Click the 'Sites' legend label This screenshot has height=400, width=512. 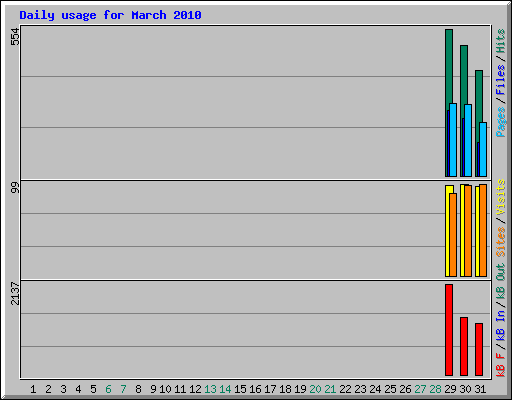[x=501, y=242]
